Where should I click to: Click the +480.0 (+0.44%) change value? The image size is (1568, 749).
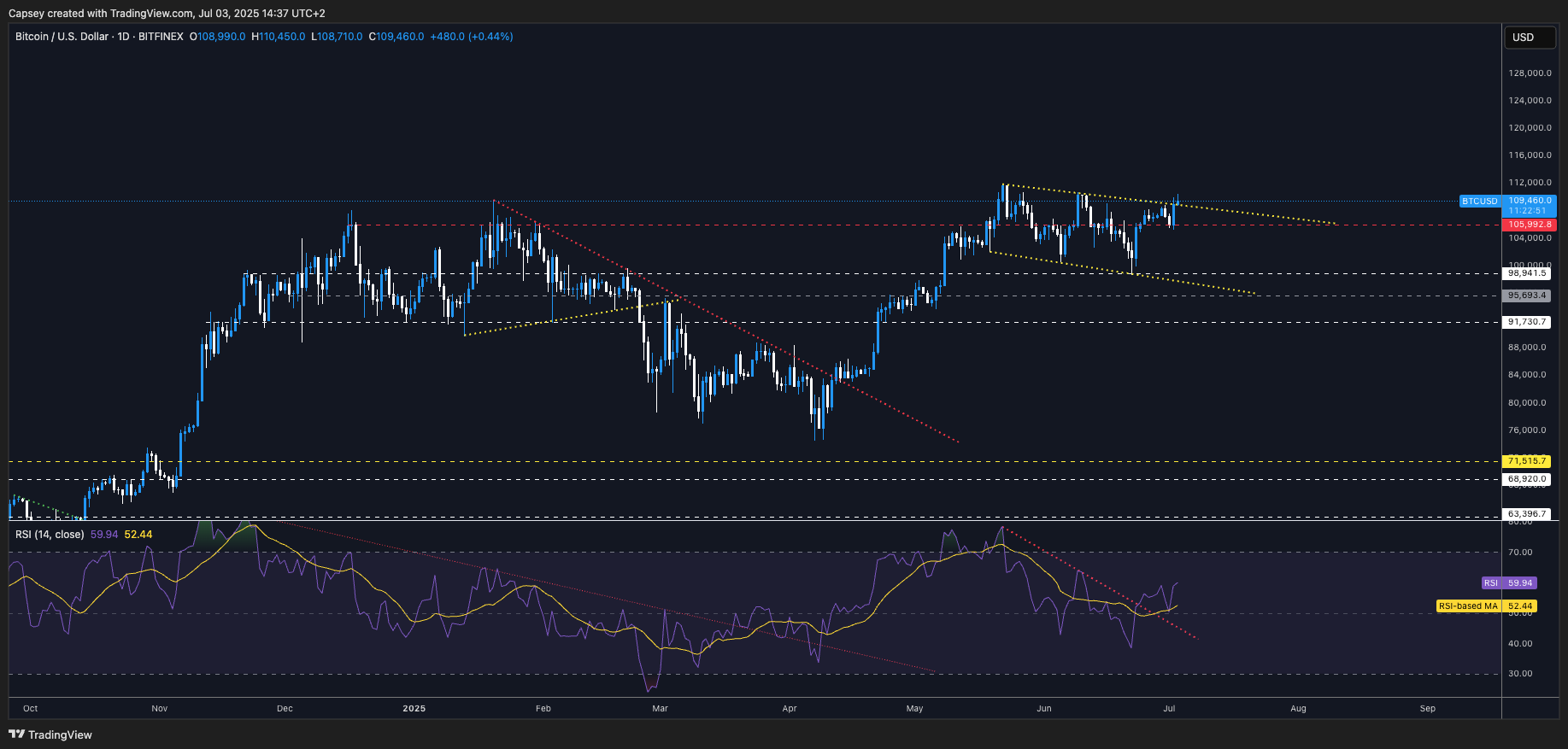tap(471, 37)
